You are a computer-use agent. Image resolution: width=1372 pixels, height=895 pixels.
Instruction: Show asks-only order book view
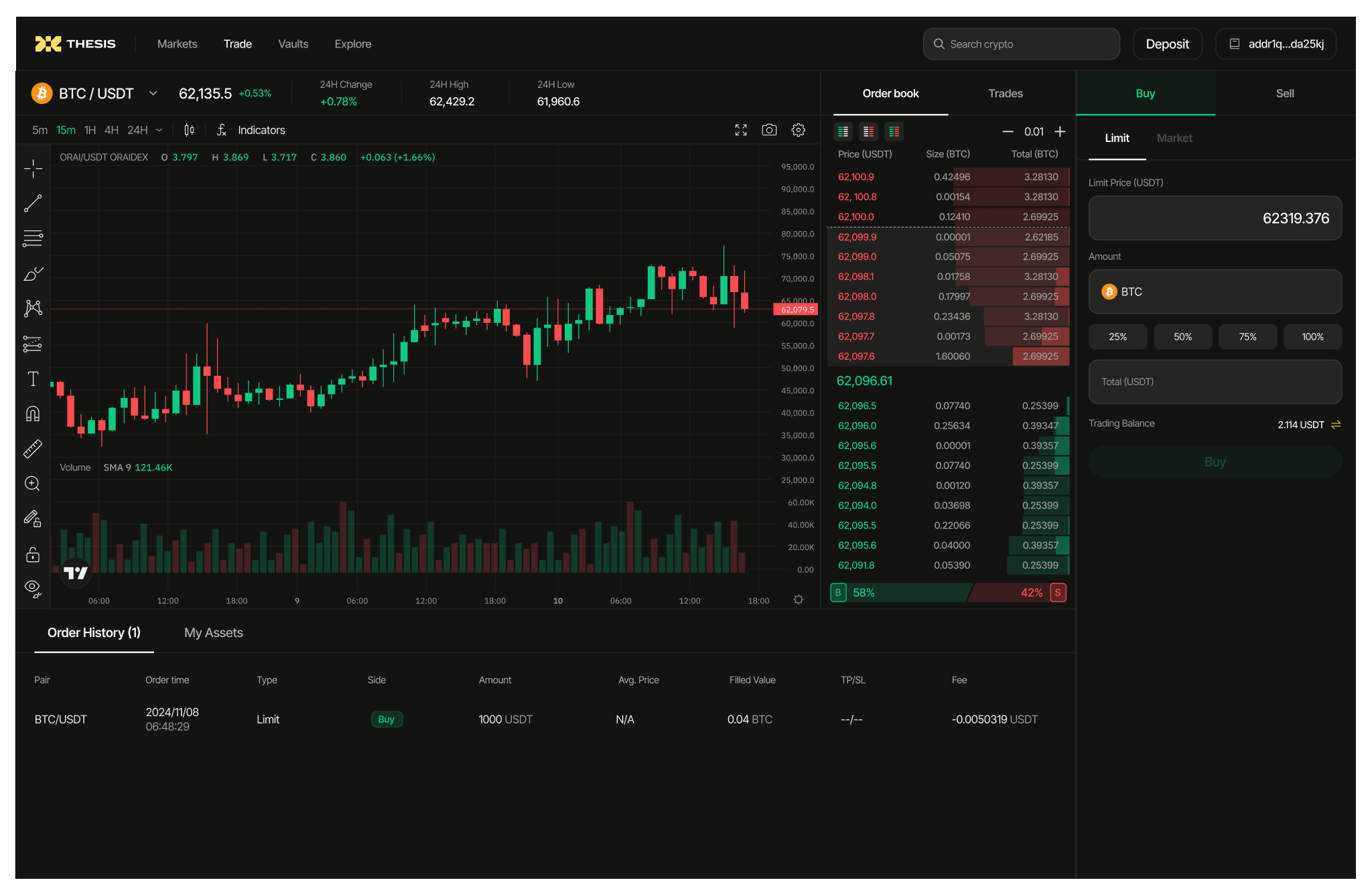[x=869, y=131]
